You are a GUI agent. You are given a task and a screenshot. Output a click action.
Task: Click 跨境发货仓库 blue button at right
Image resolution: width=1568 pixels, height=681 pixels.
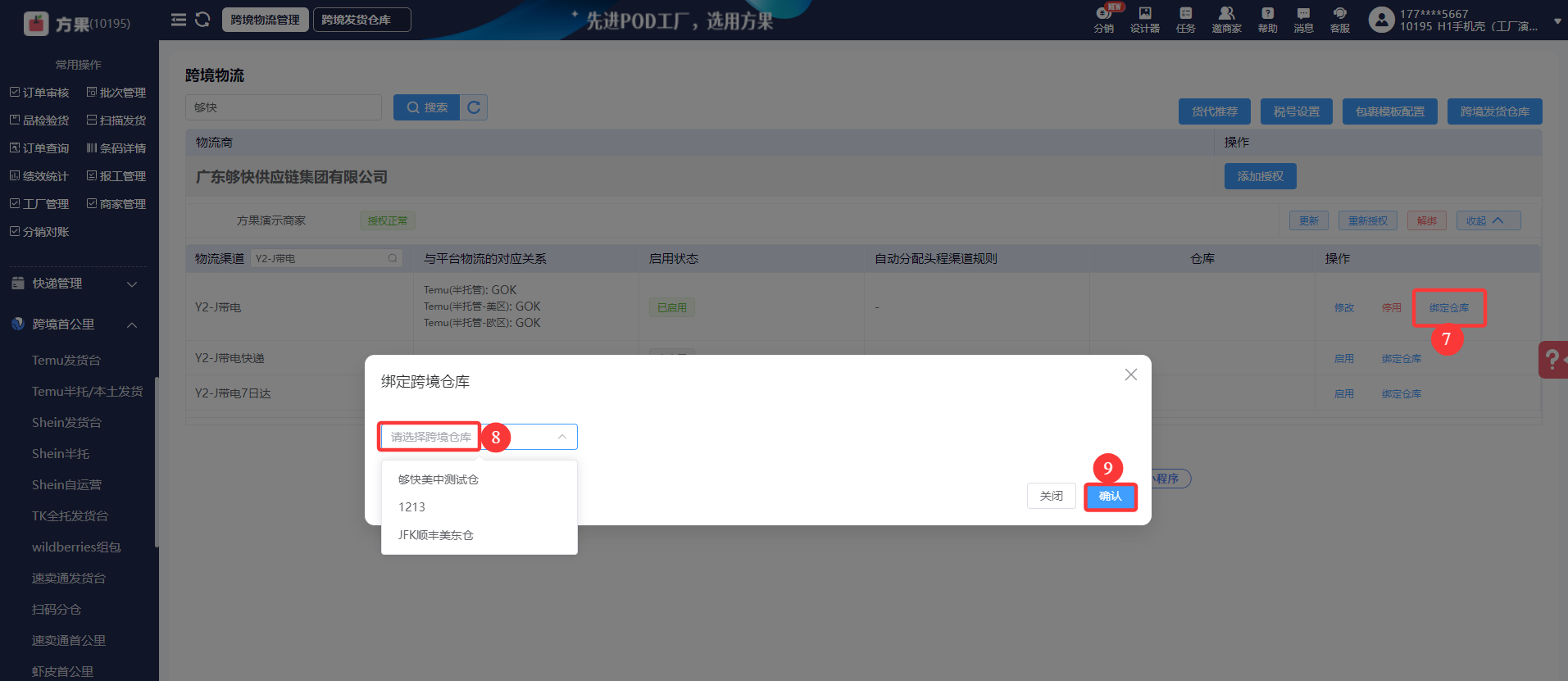point(1495,111)
